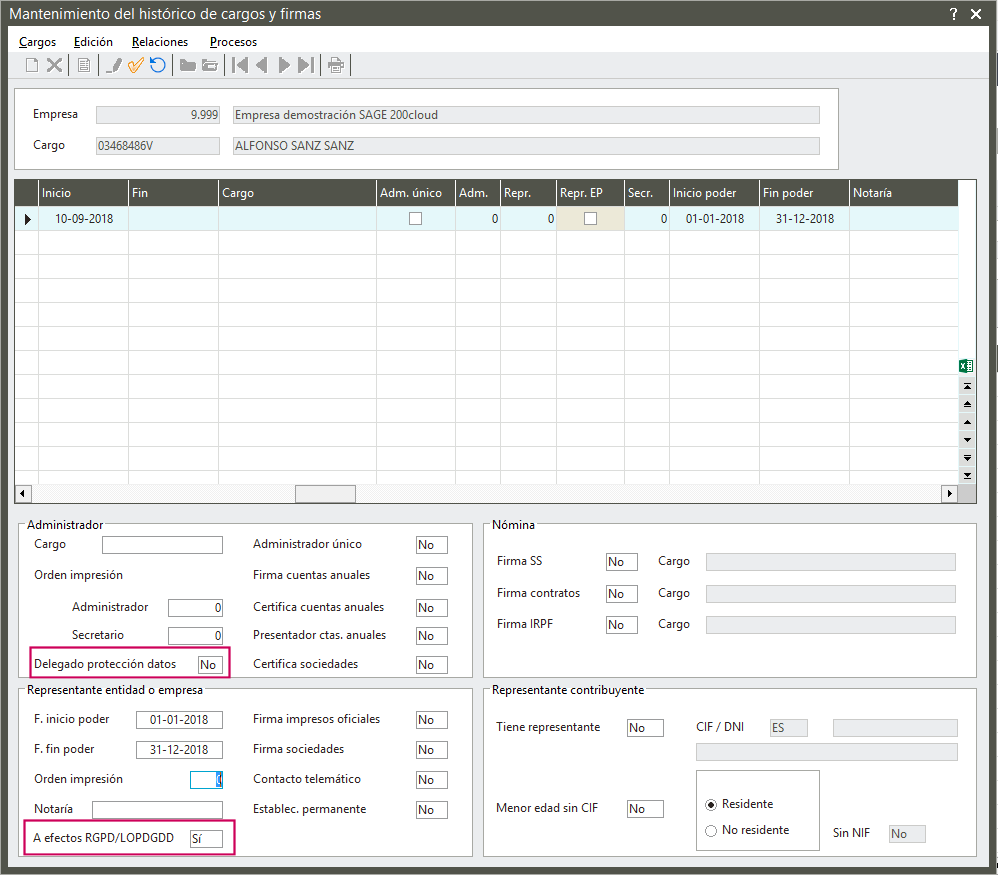Jump to grid top with top-most arrow button
Viewport: 998px width, 875px height.
(966, 386)
